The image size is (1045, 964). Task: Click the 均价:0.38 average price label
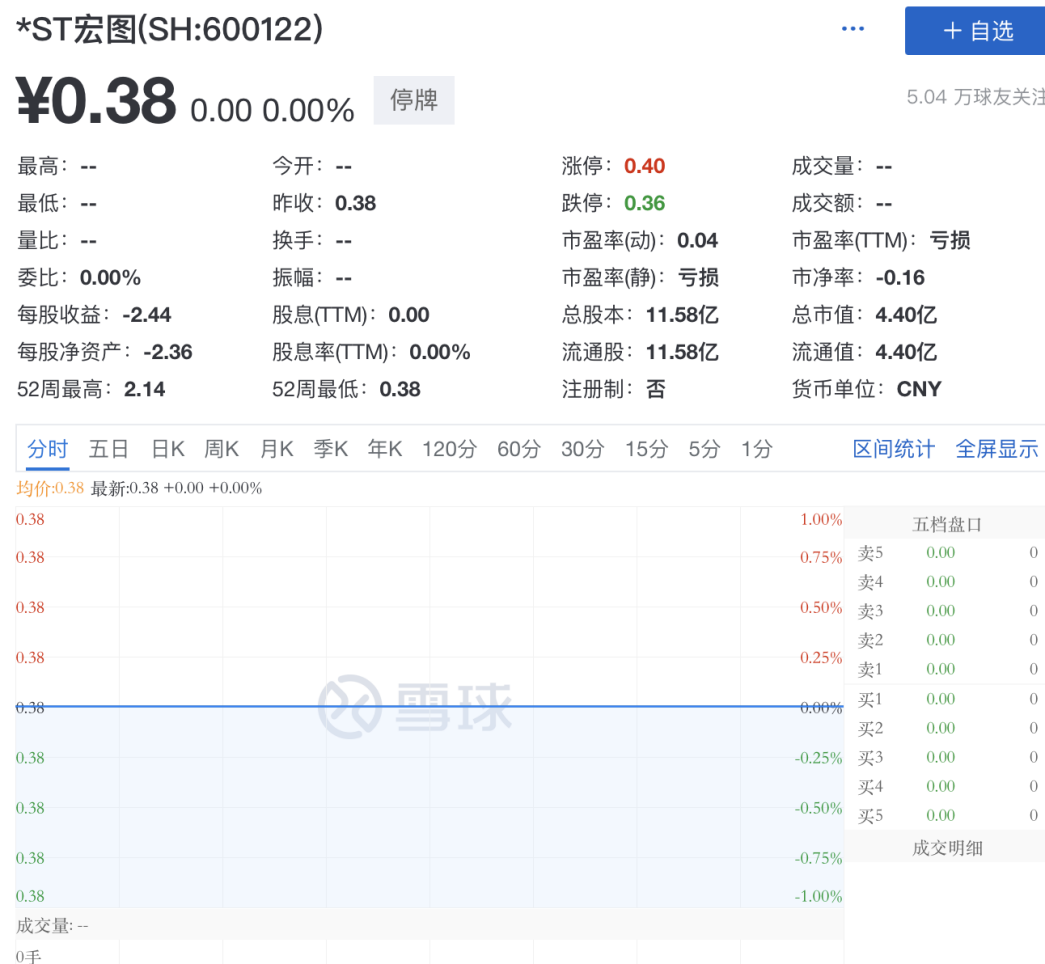[x=50, y=488]
